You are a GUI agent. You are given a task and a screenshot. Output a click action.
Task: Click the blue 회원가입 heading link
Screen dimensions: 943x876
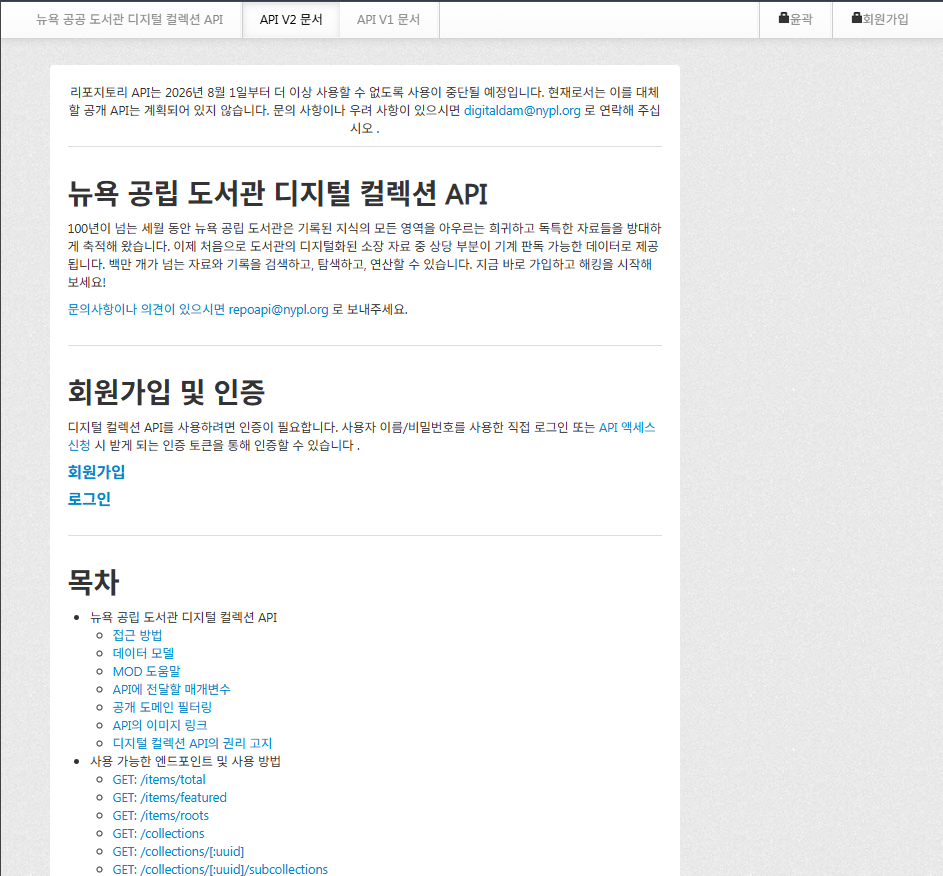point(96,472)
